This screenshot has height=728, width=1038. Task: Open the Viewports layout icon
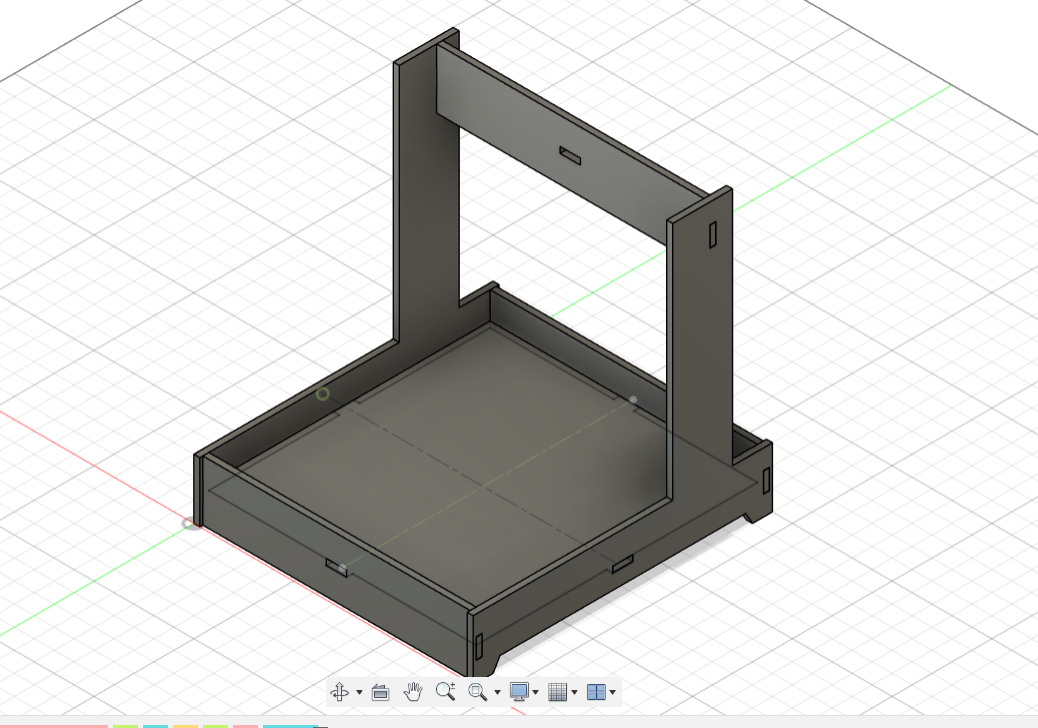[596, 692]
